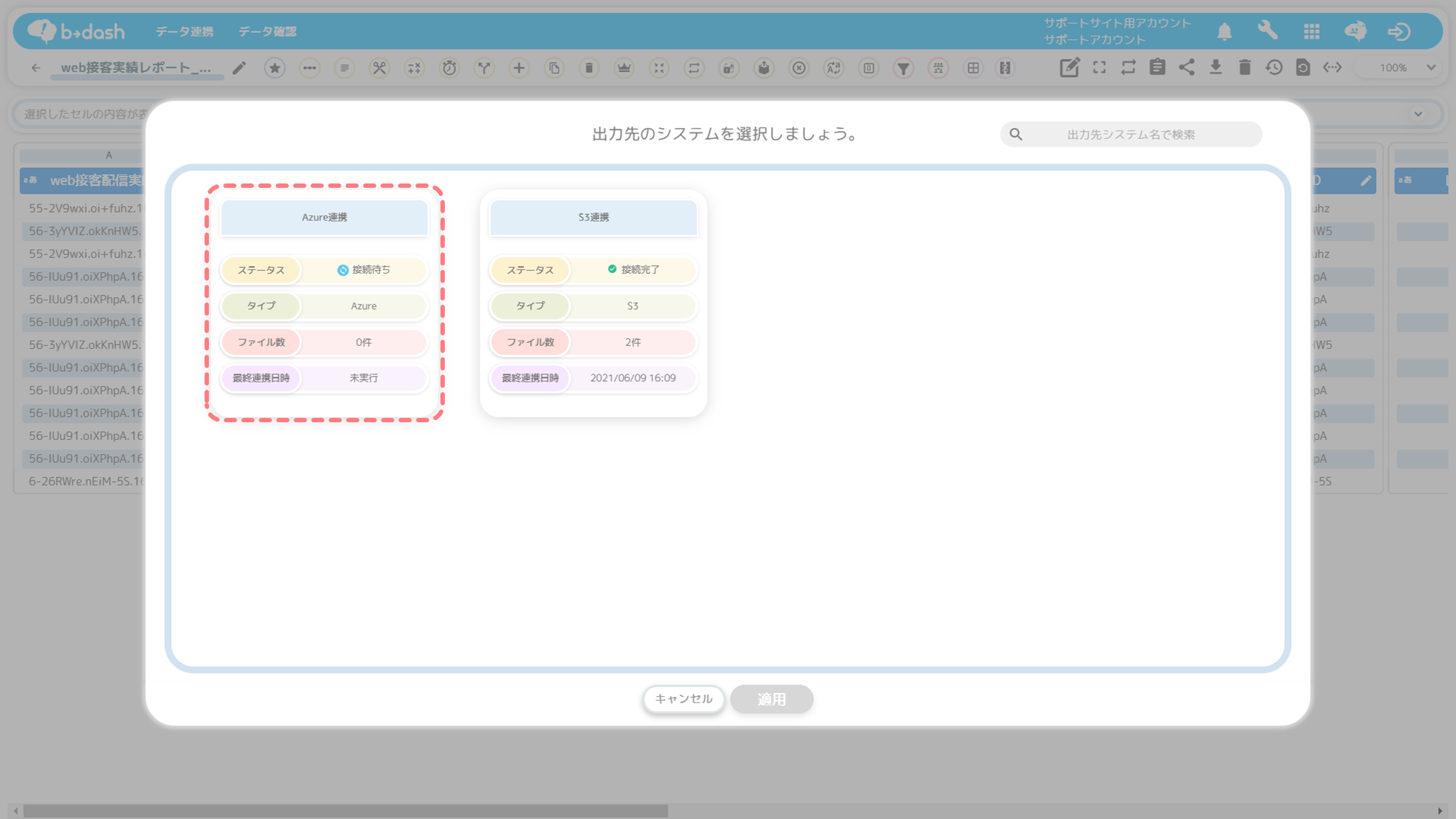Click the funnel filter toolbar icon
Screen dimensions: 1456x819
(x=903, y=68)
